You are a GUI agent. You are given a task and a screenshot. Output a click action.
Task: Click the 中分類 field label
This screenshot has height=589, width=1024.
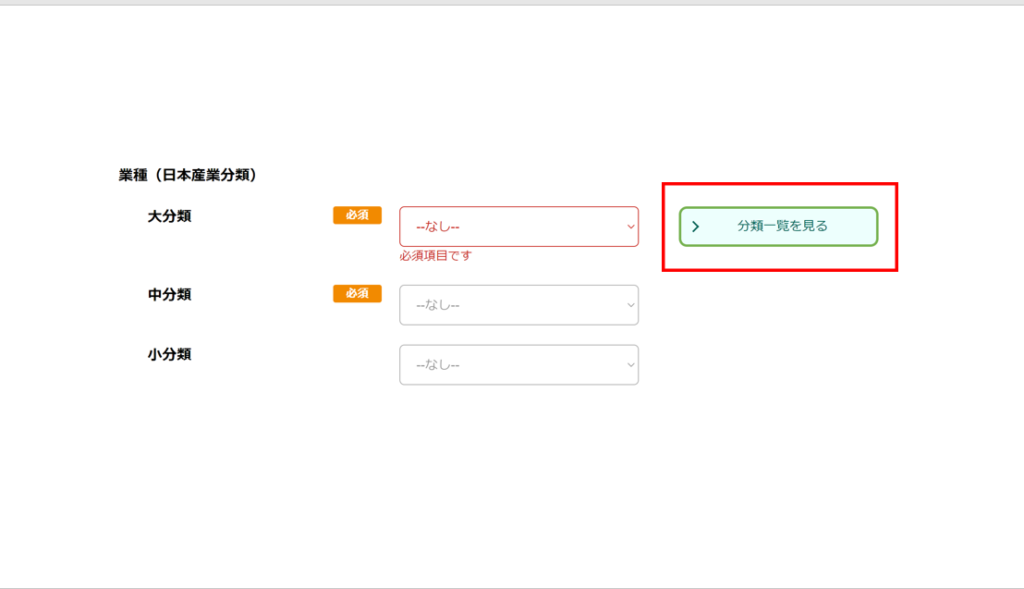[169, 294]
